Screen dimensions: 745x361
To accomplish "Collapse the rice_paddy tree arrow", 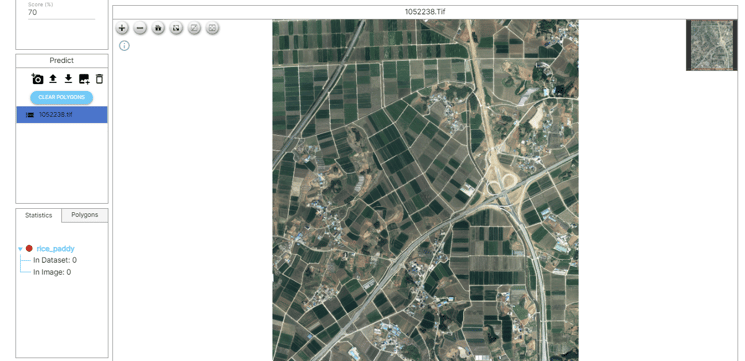I will (x=20, y=249).
